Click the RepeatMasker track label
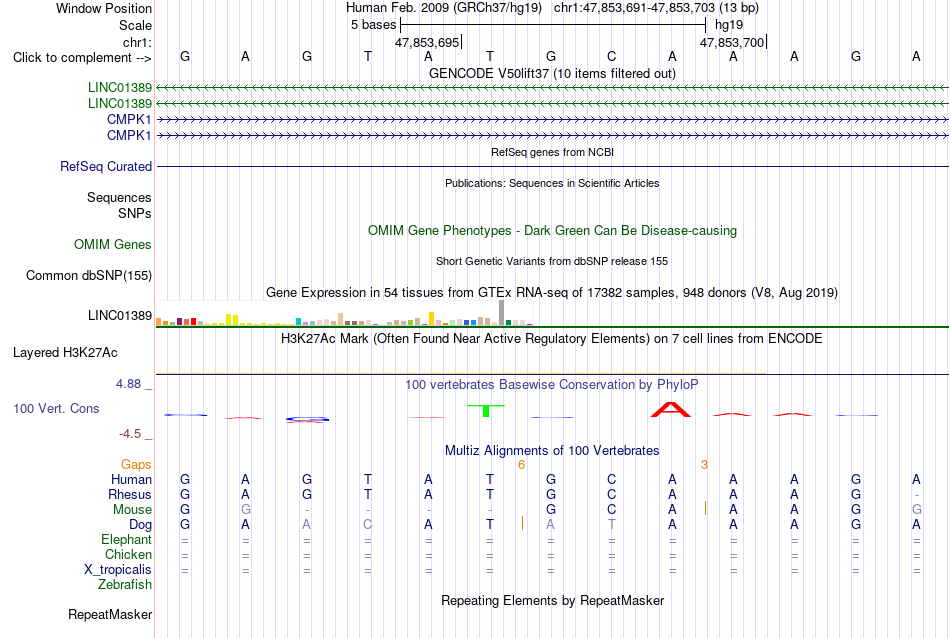 click(x=110, y=615)
